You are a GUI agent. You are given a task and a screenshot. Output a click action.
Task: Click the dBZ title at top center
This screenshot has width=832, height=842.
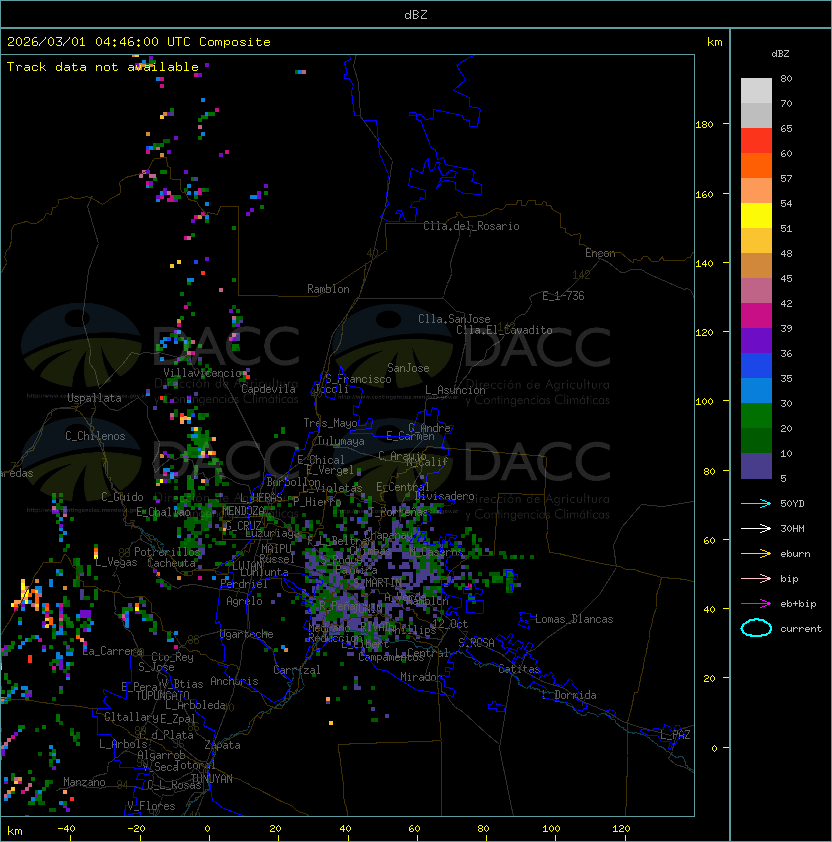click(x=415, y=15)
